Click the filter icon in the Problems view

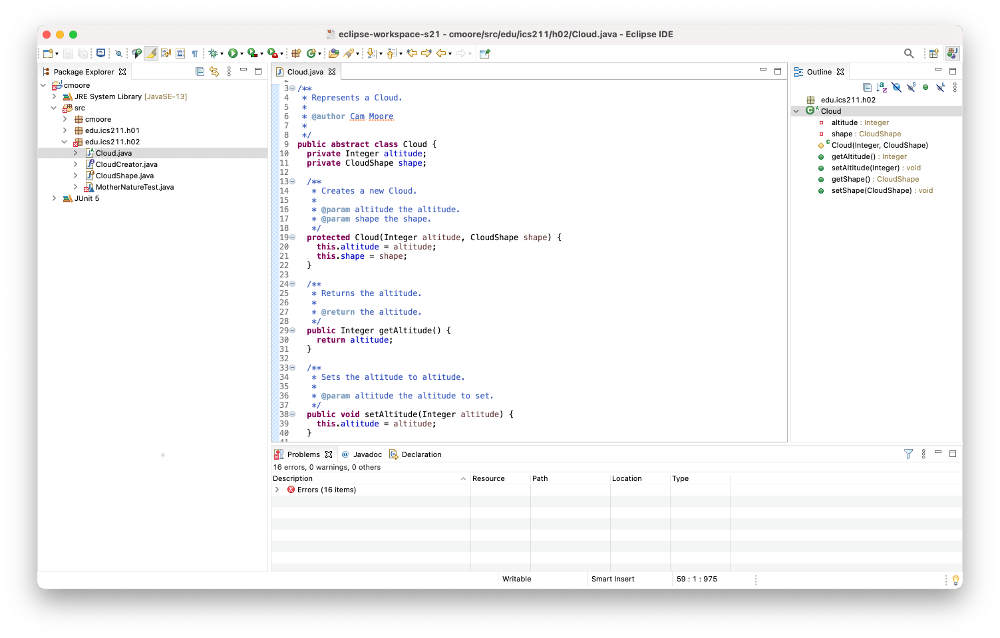pyautogui.click(x=908, y=454)
